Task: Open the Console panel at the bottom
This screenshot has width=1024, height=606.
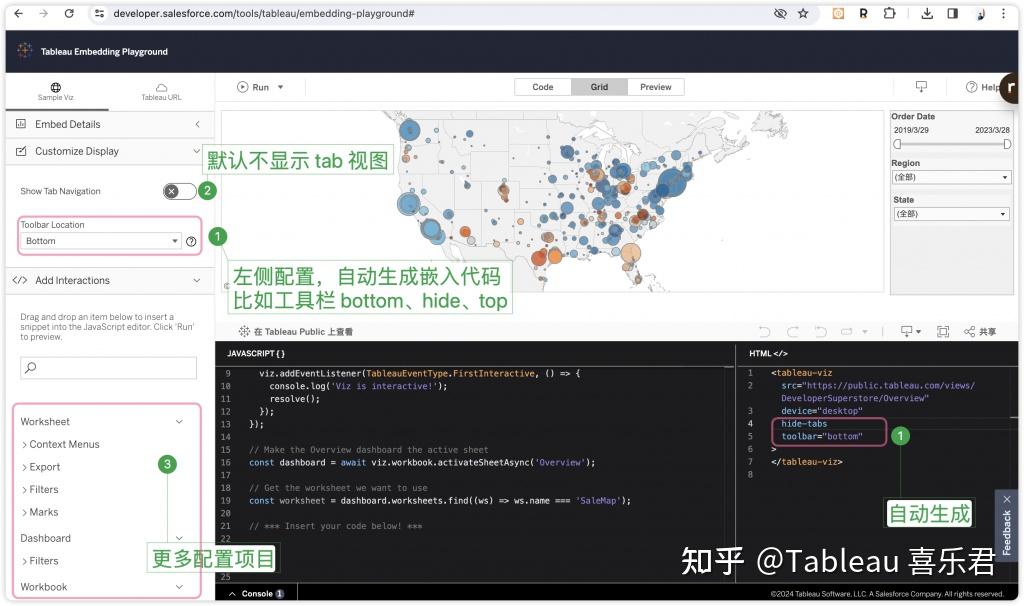Action: coord(256,592)
